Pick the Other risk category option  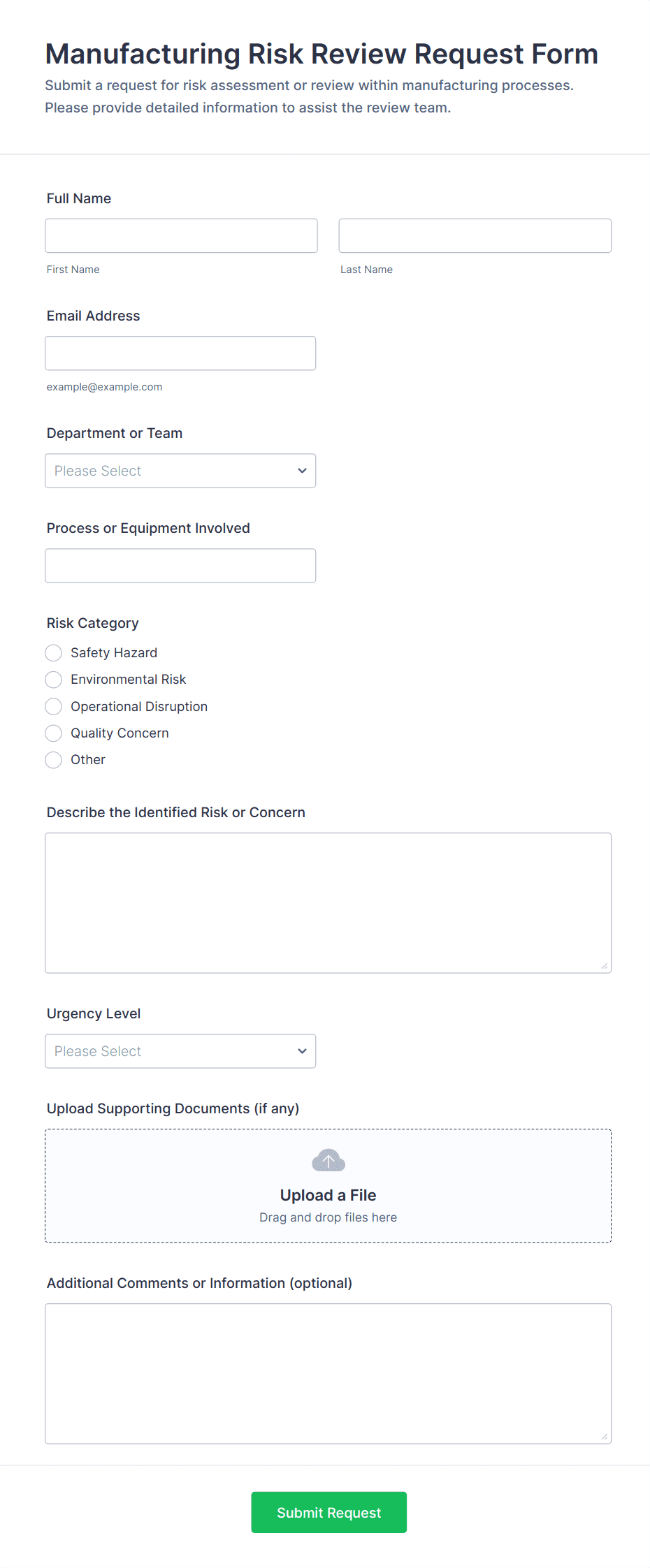(53, 760)
